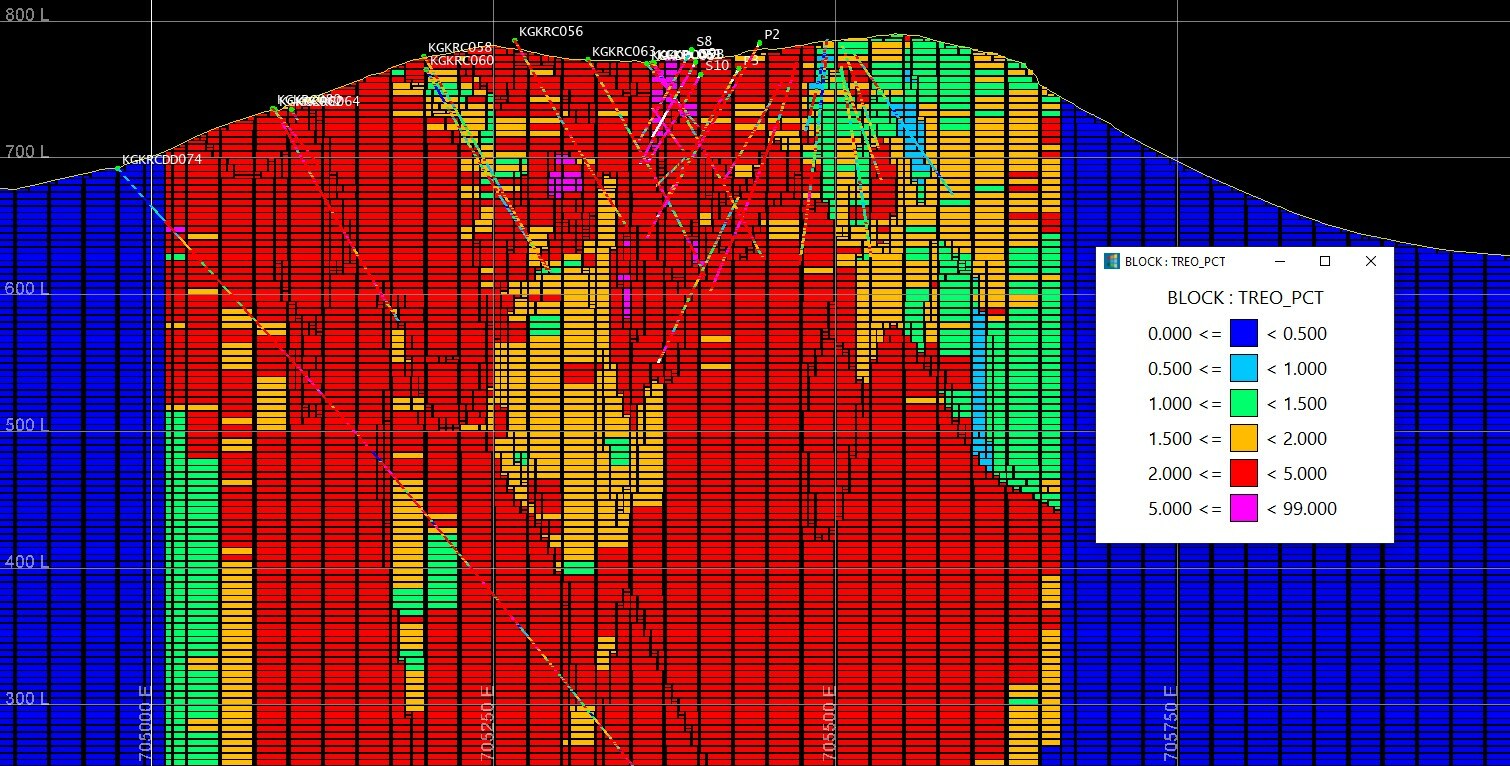
Task: Click the legend title bar text BLOCK : TREO_PCT
Action: click(1175, 261)
